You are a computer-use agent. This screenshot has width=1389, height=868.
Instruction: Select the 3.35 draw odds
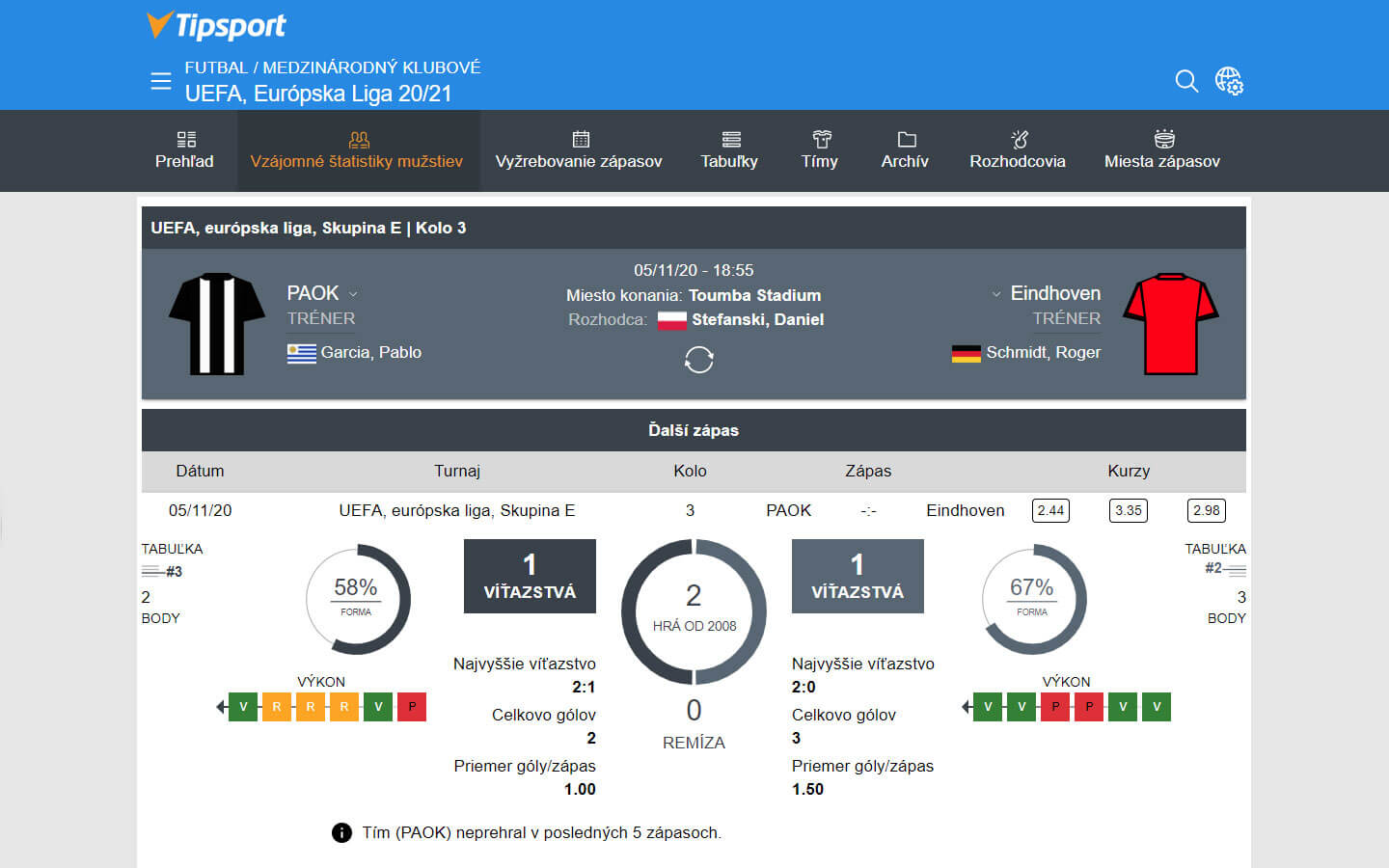(1129, 510)
